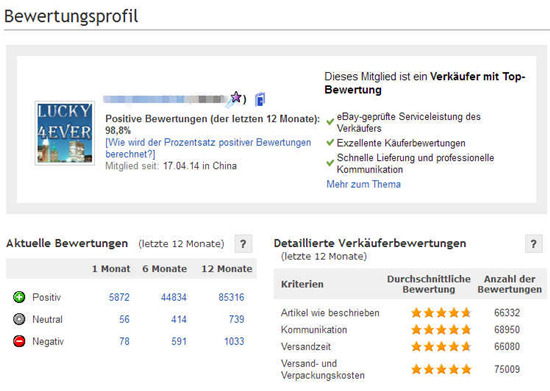View 85316 positive ratings for 12 Monate
This screenshot has width=550, height=391.
click(231, 297)
